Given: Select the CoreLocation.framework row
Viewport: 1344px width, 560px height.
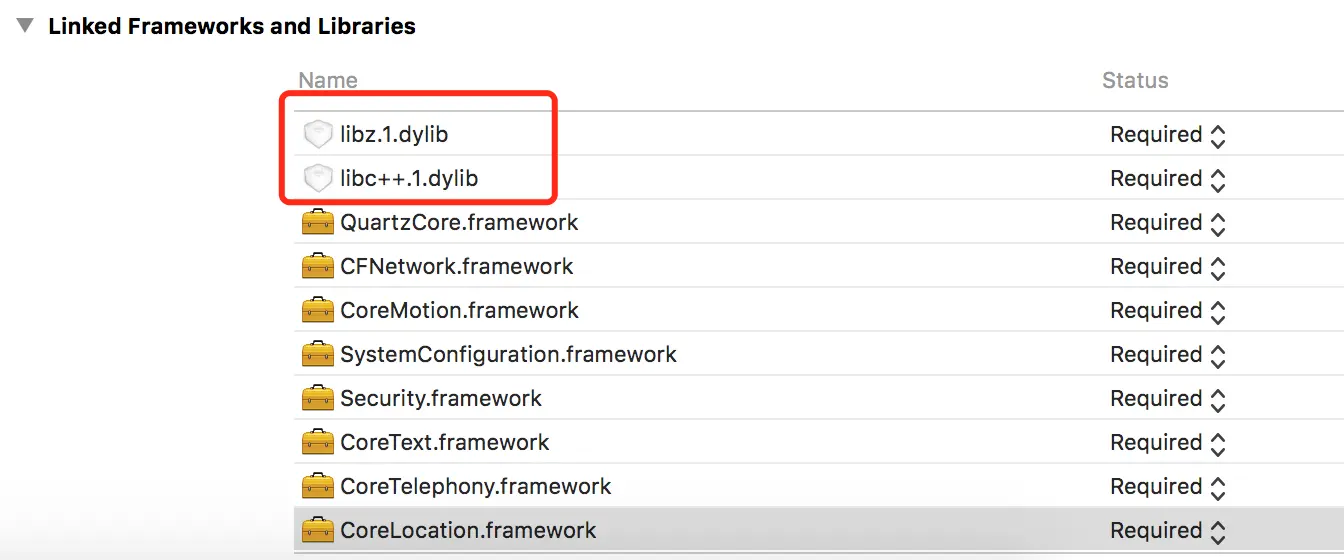Looking at the screenshot, I should 819,530.
